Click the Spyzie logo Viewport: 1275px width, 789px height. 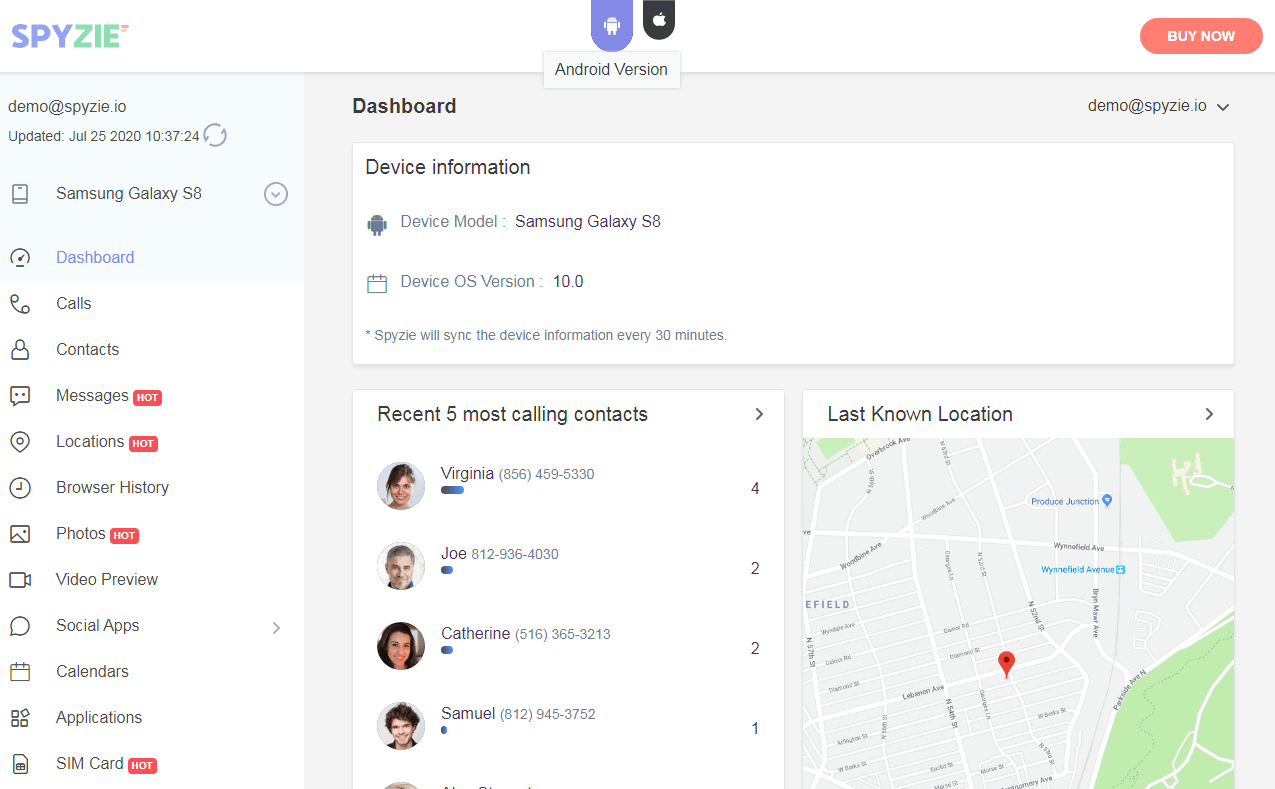(70, 36)
